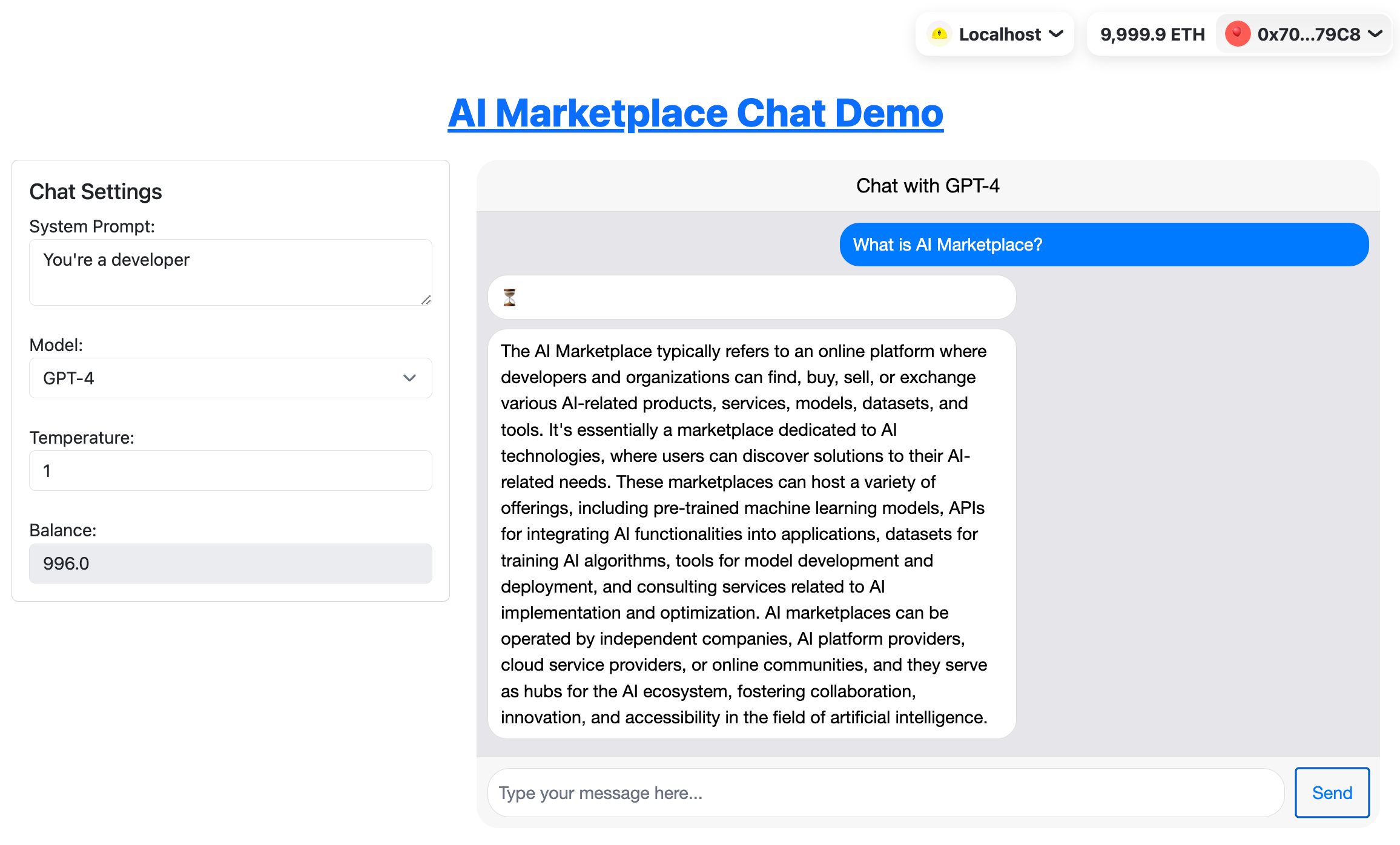Expand the GPT-4 model dropdown
1400x845 pixels.
coord(231,378)
